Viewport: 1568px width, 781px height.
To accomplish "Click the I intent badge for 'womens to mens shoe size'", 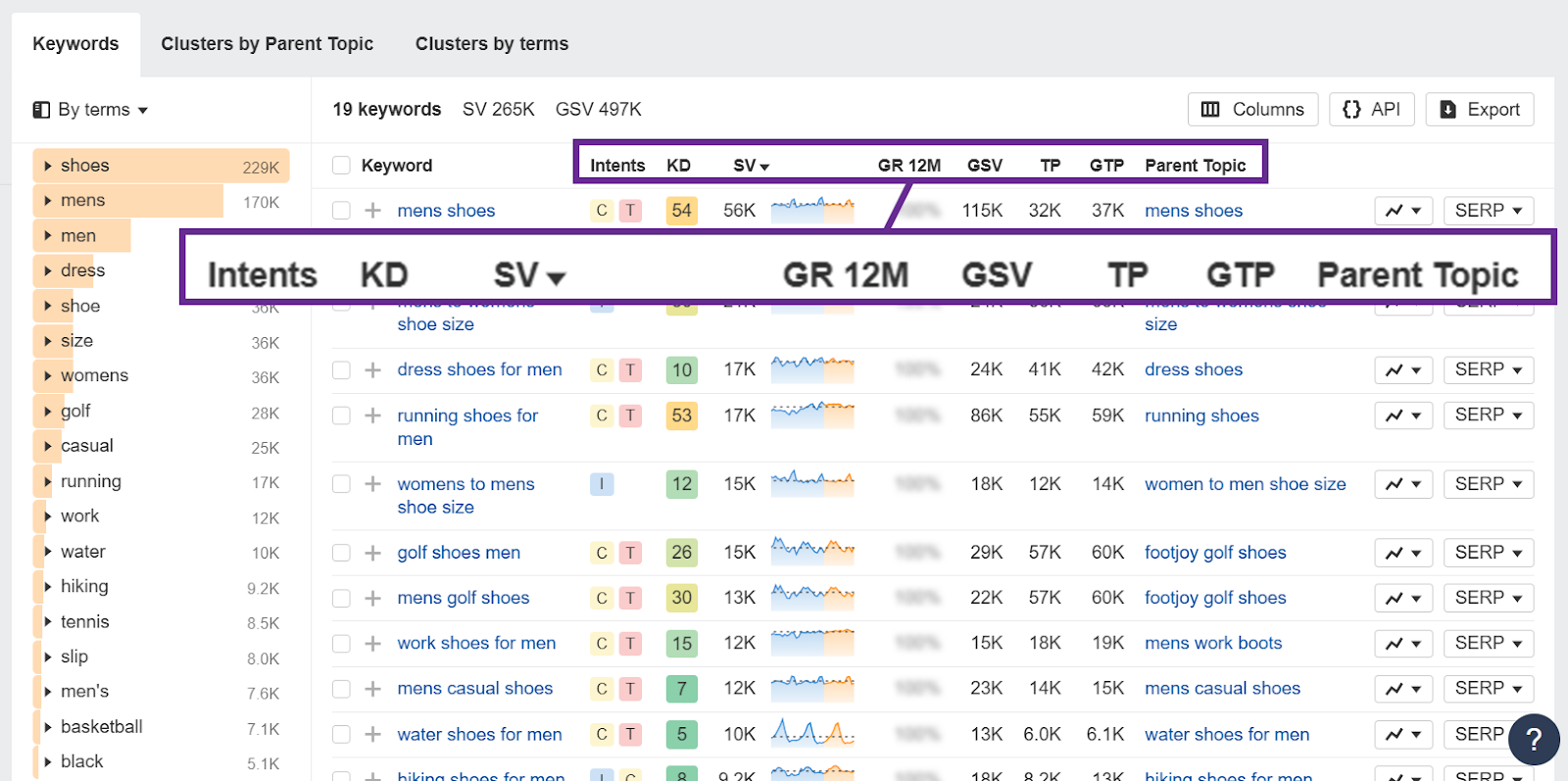I will 602,484.
